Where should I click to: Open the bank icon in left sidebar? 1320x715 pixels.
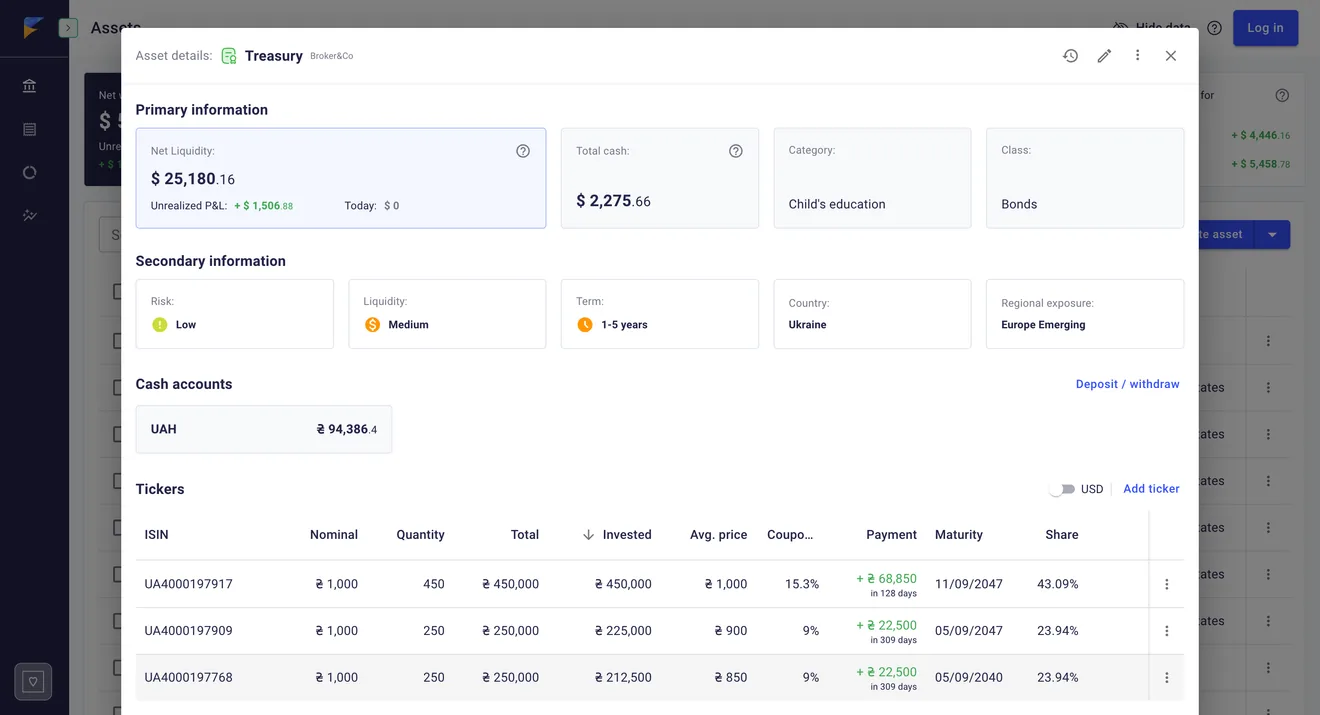(x=30, y=86)
